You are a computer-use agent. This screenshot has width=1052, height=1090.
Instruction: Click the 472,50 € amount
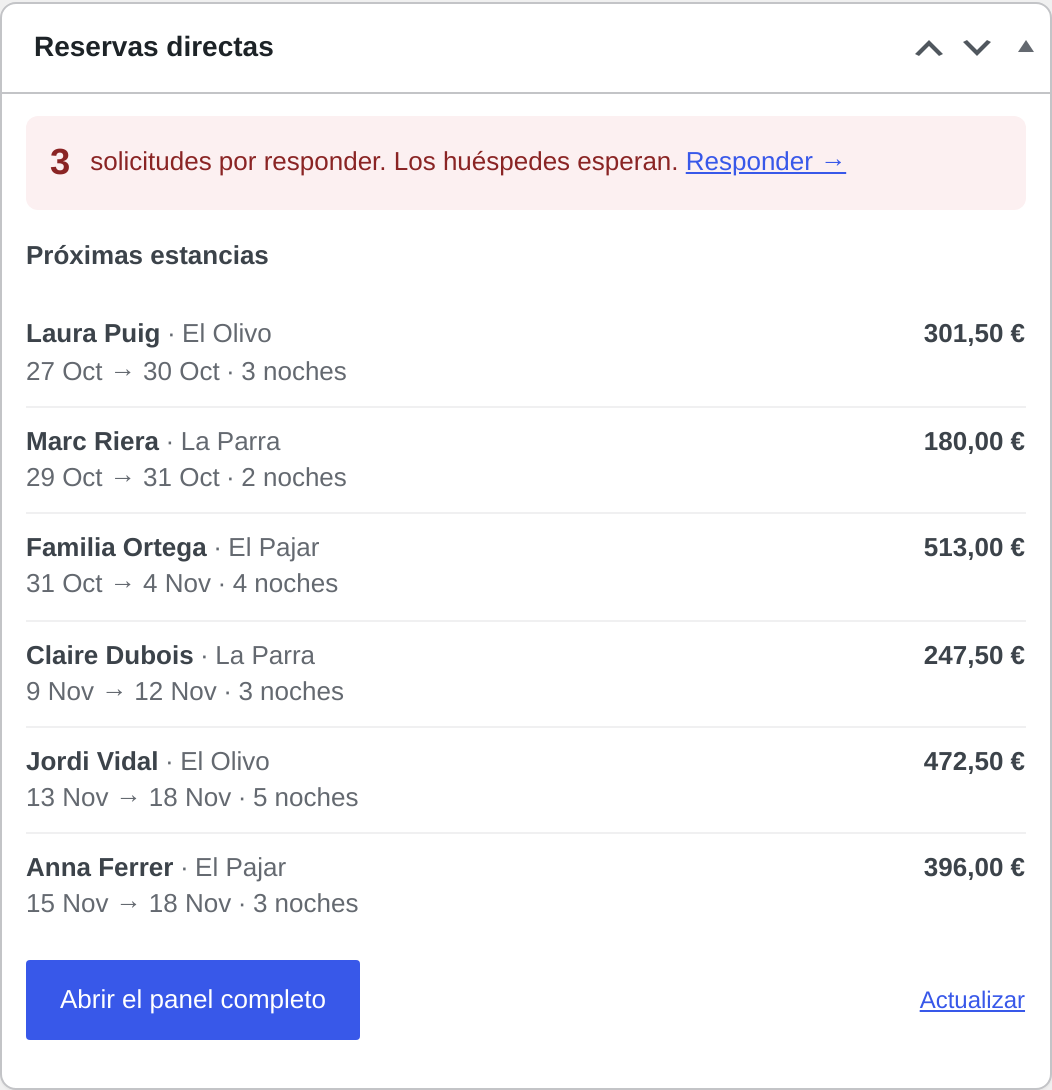point(973,761)
